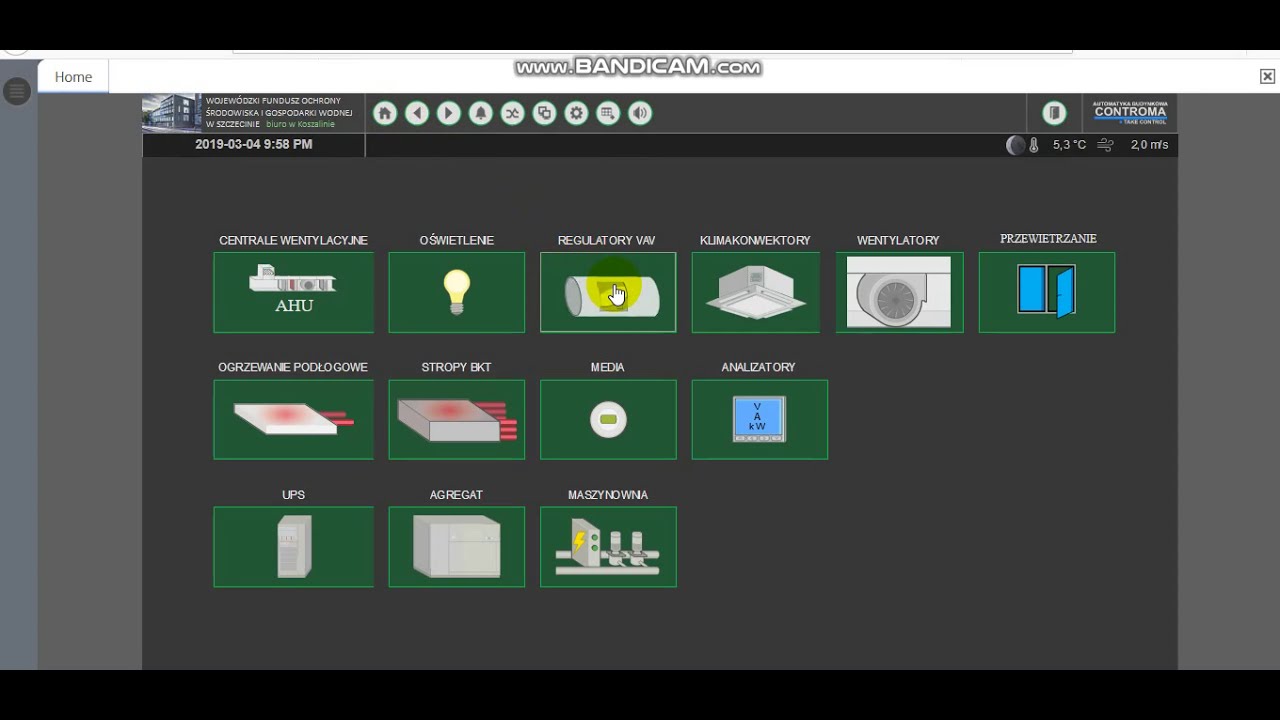Toggle the sound speaker icon
The width and height of the screenshot is (1280, 720).
(x=640, y=113)
